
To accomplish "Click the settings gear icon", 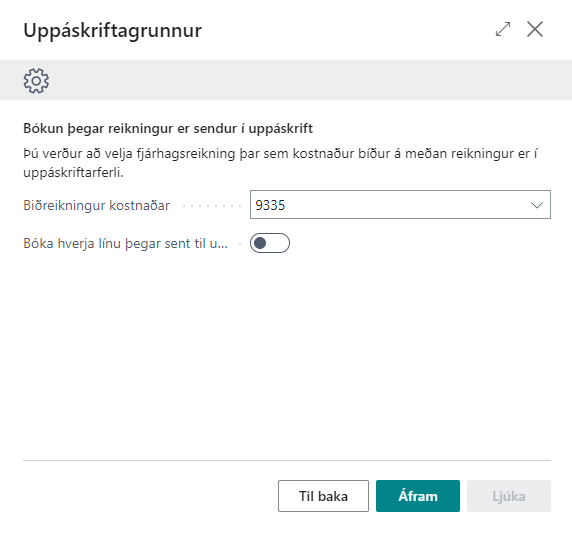I will click(x=36, y=81).
